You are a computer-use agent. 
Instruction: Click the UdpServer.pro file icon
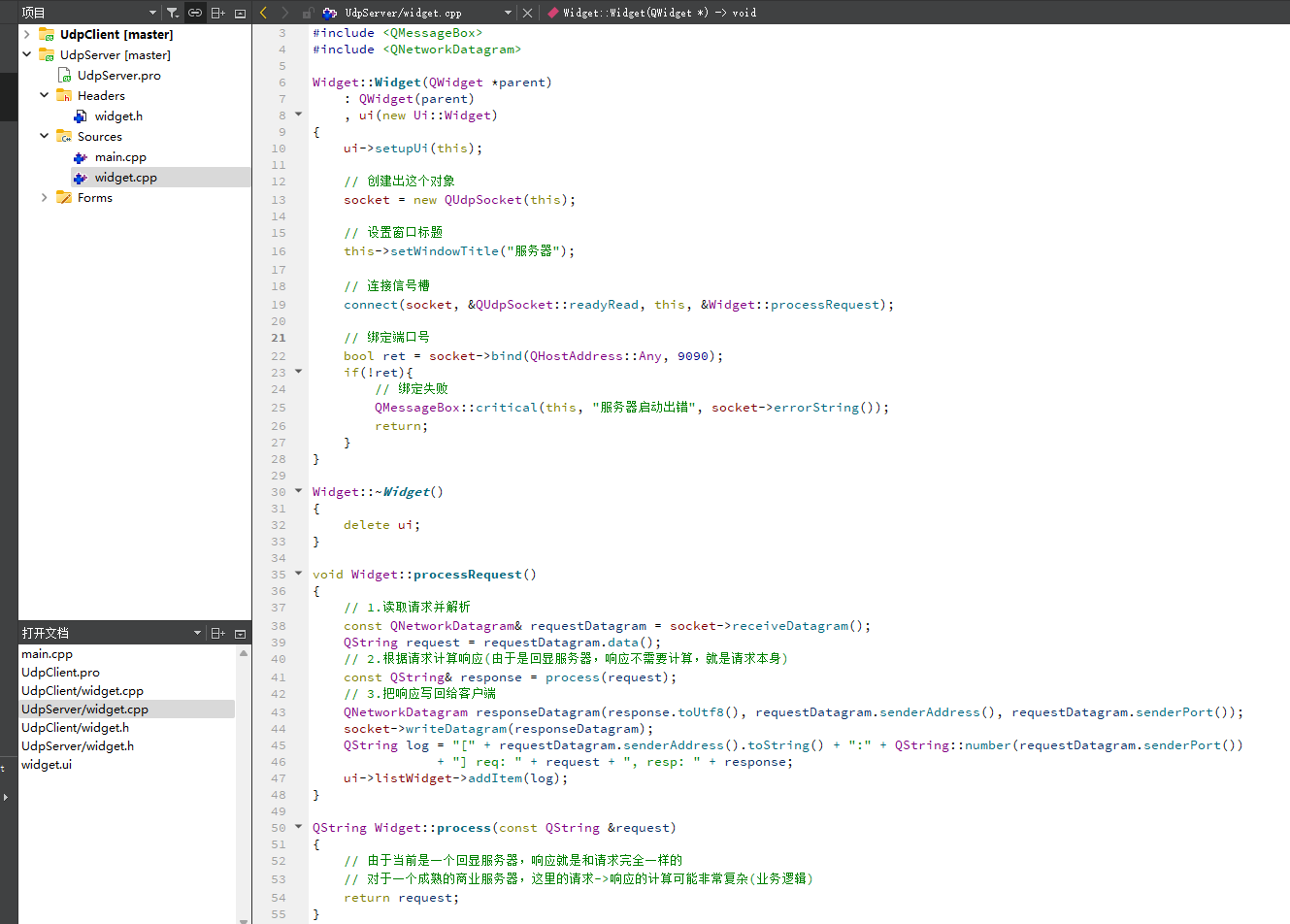point(65,75)
